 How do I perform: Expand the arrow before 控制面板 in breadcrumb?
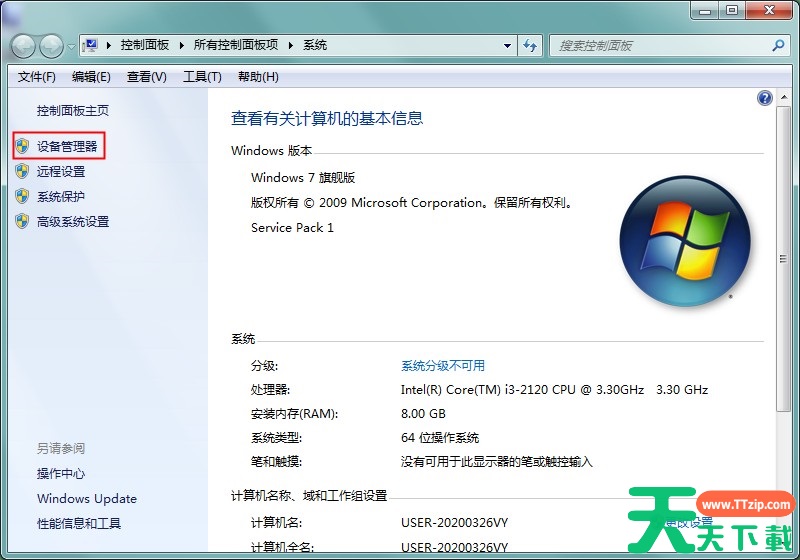pos(108,45)
